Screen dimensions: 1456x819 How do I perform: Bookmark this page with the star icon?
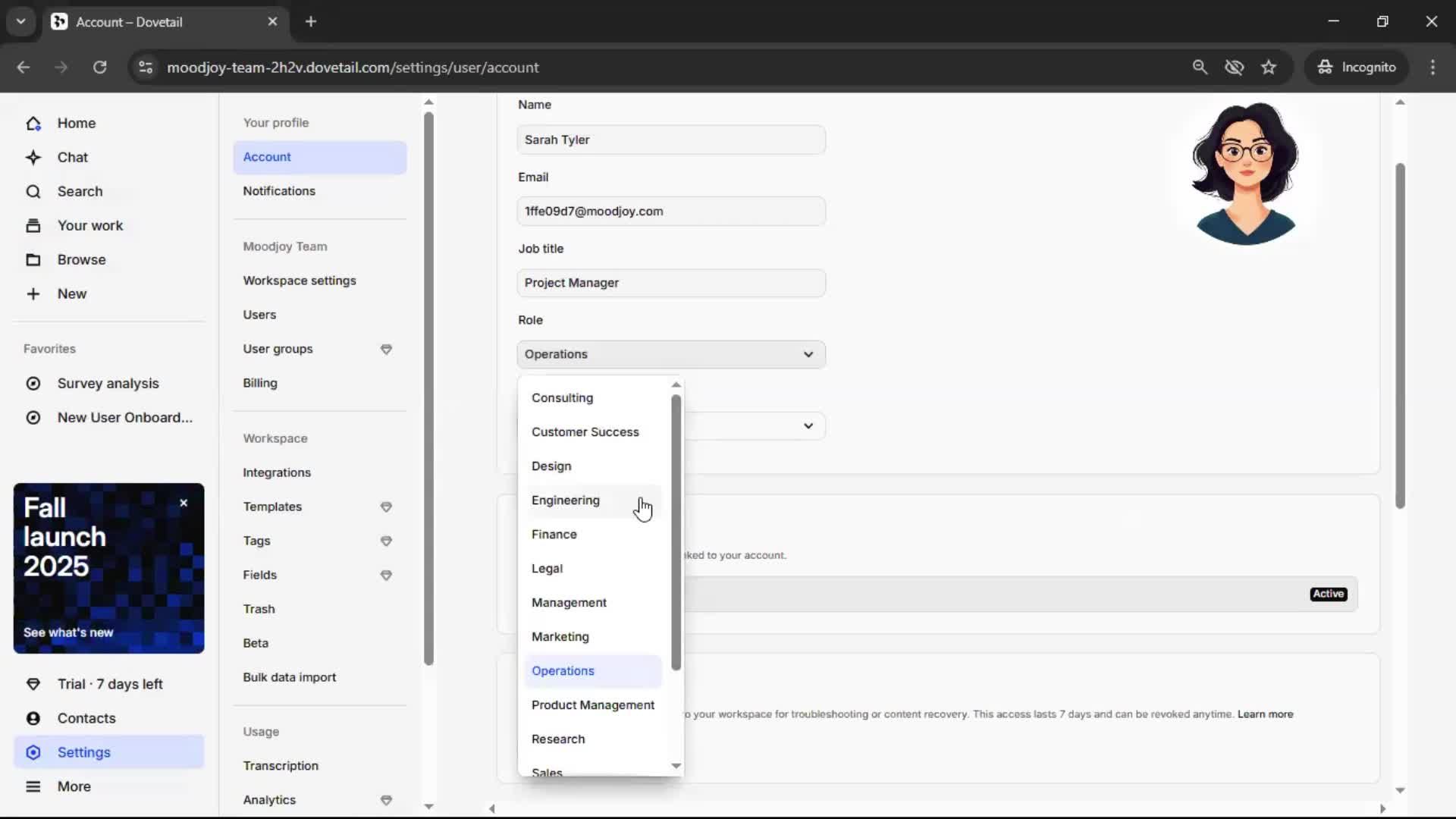point(1269,67)
